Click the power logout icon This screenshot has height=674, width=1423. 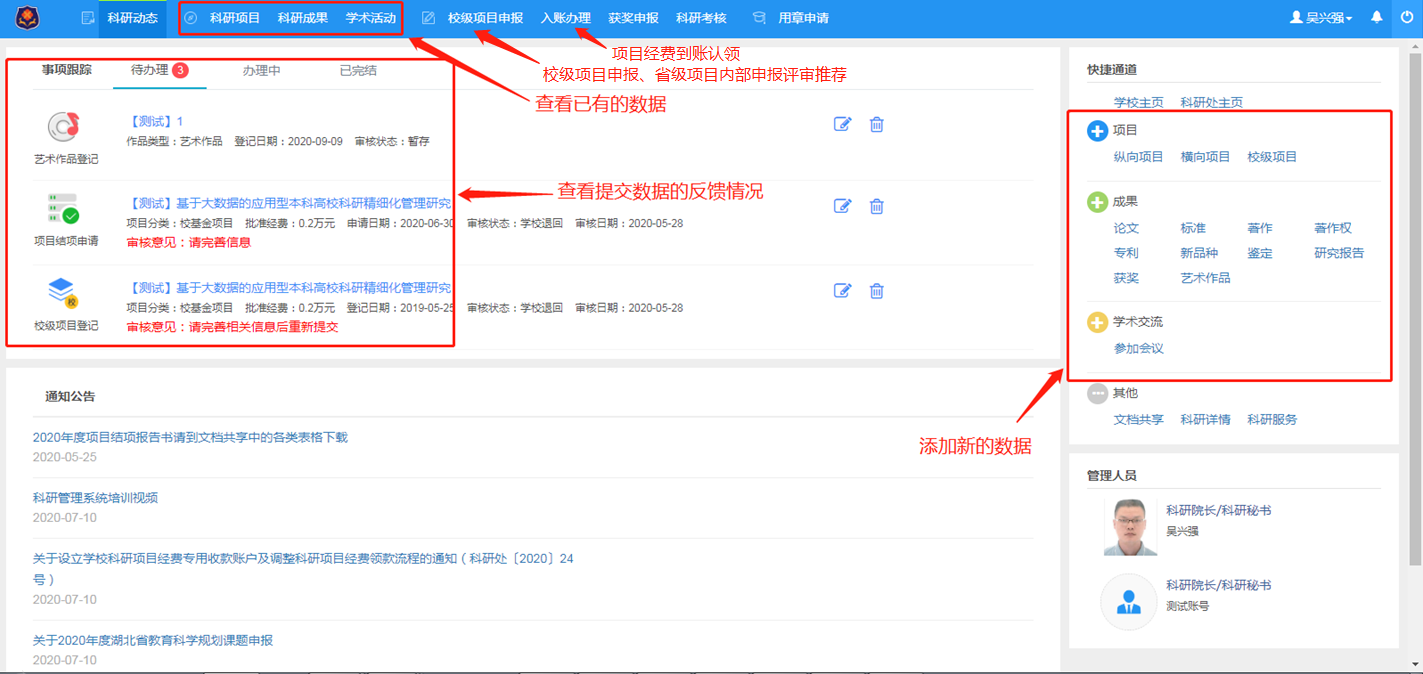pyautogui.click(x=1407, y=18)
